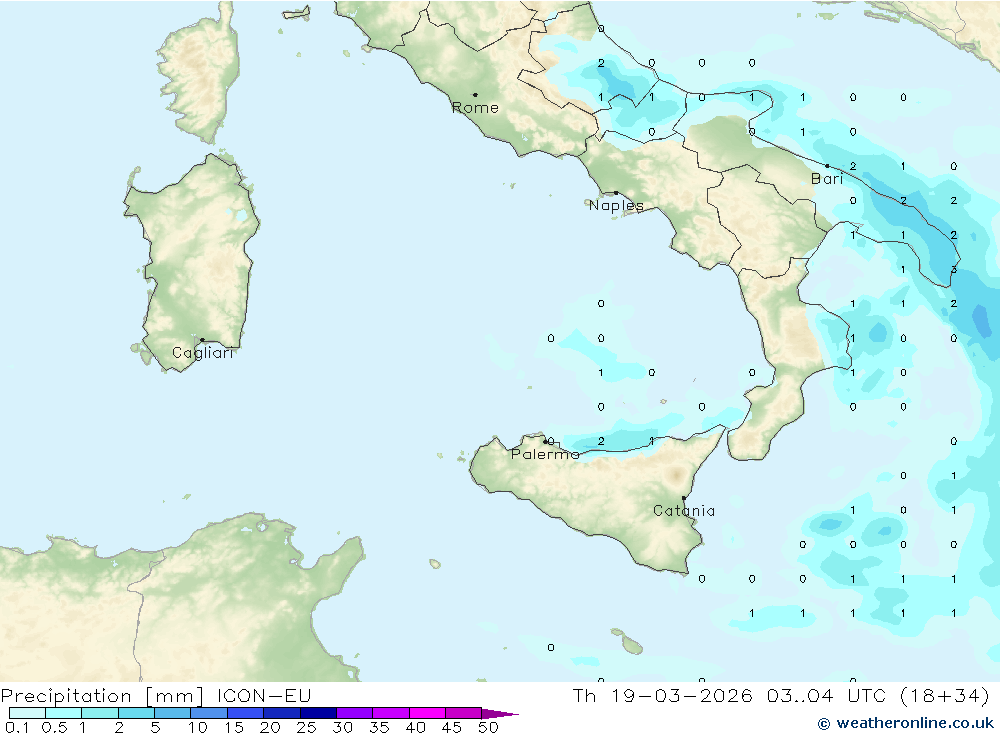Click the Catania location dot marker
Image resolution: width=1000 pixels, height=733 pixels.
684,498
